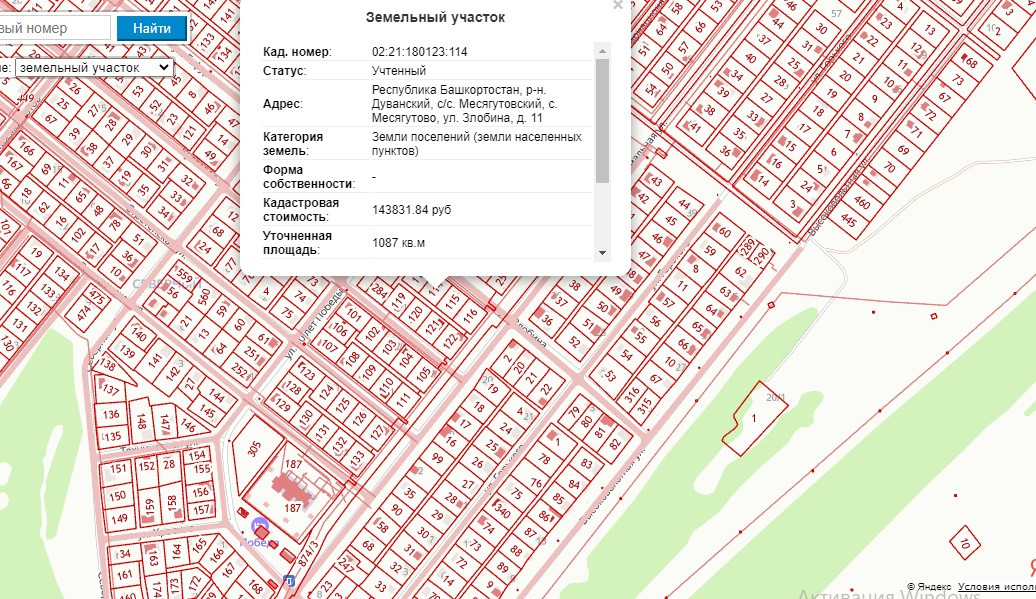Click the Победа map label

tap(259, 542)
